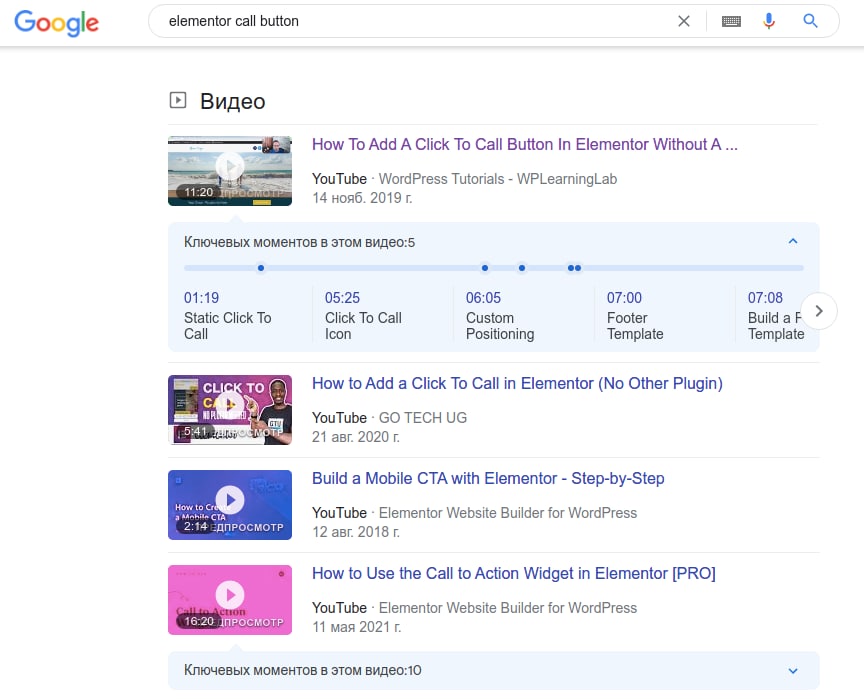Click the key moments progress track
The width and height of the screenshot is (864, 699).
(x=494, y=268)
